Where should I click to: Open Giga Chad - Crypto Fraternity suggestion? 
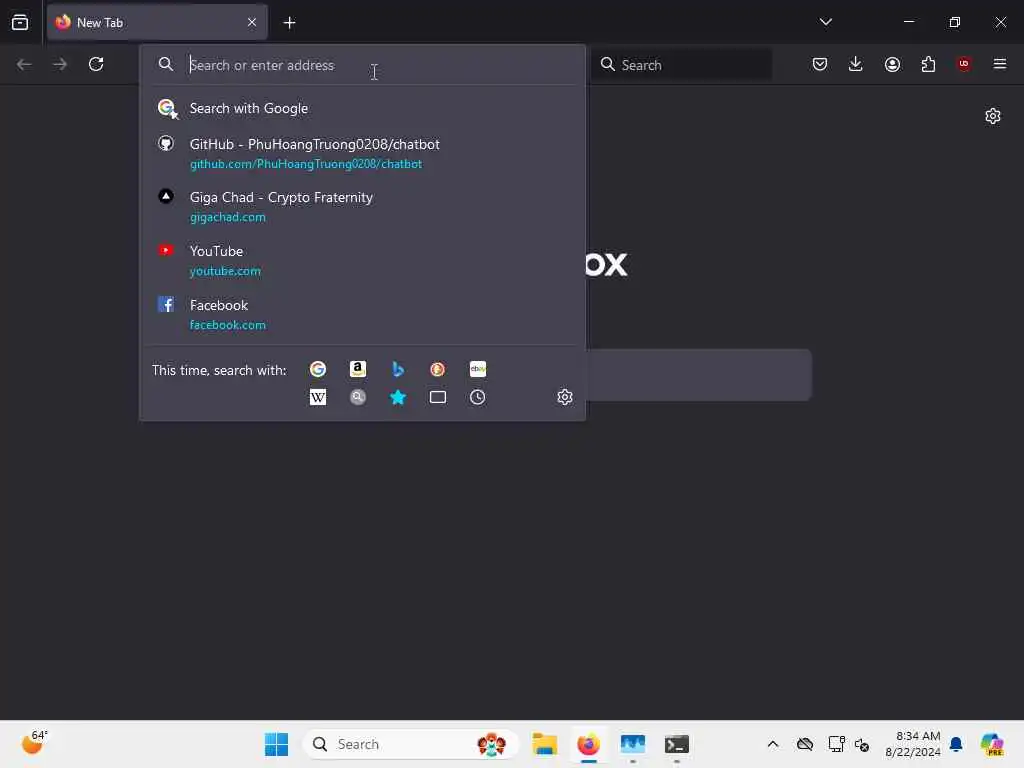(363, 206)
